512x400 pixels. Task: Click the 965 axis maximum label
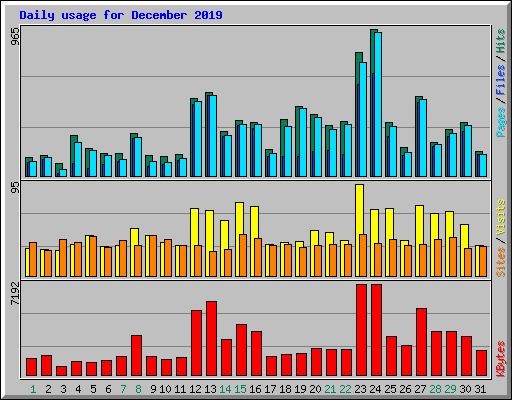click(x=15, y=37)
